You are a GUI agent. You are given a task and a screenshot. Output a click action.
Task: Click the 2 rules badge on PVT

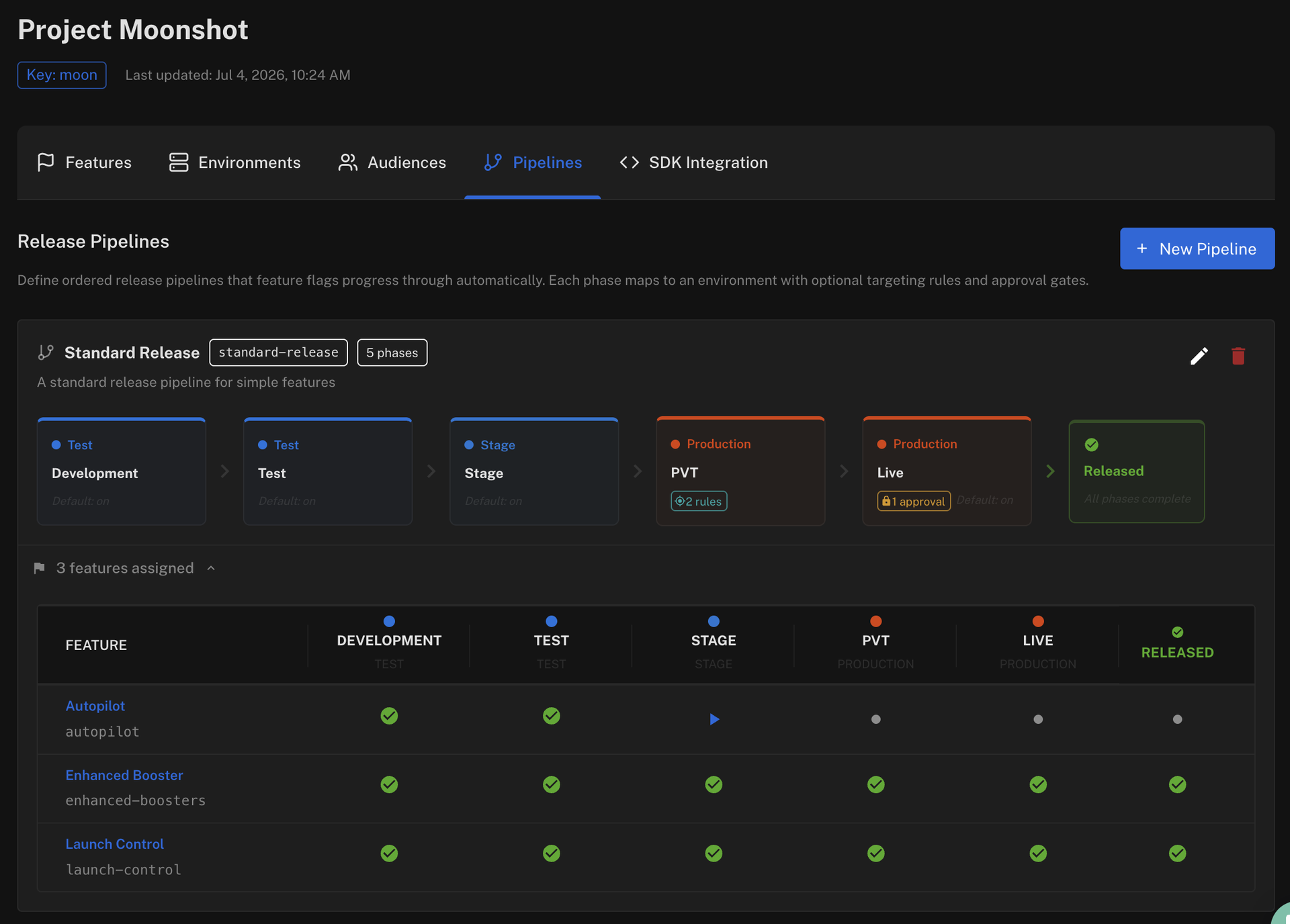click(x=699, y=501)
